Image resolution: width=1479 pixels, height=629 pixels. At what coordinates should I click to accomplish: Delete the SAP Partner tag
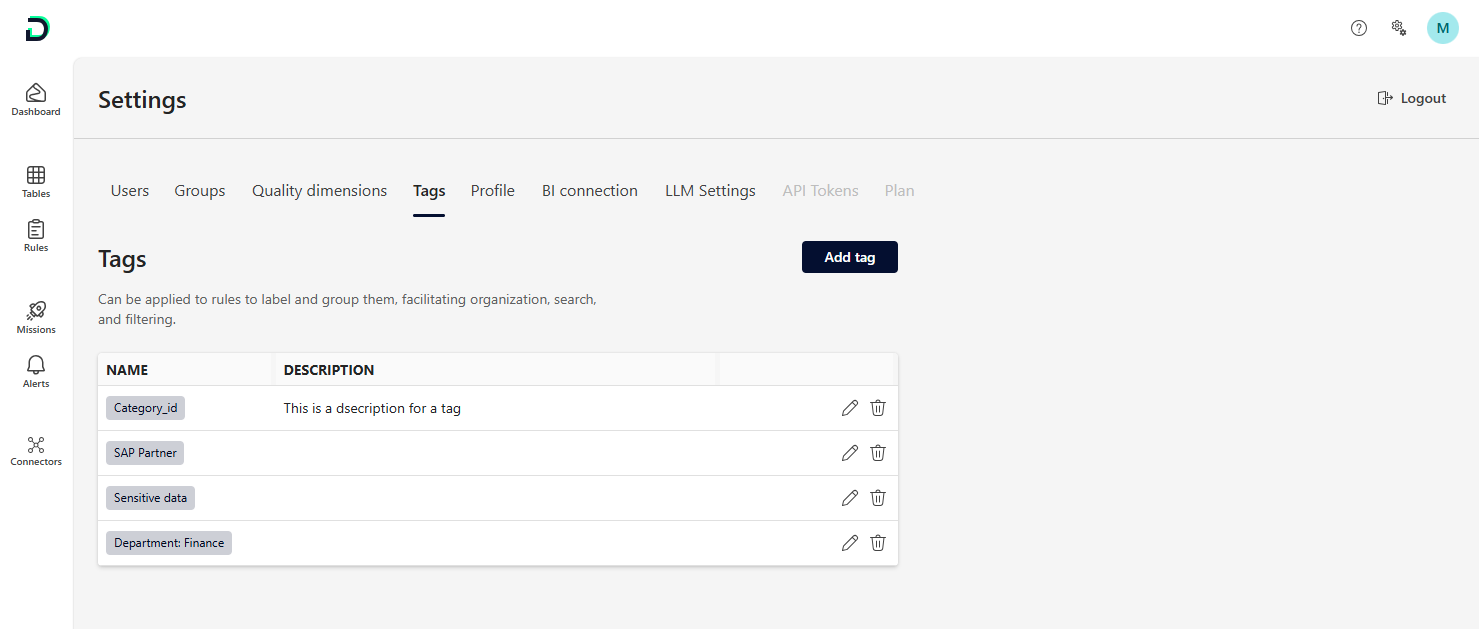click(x=878, y=453)
